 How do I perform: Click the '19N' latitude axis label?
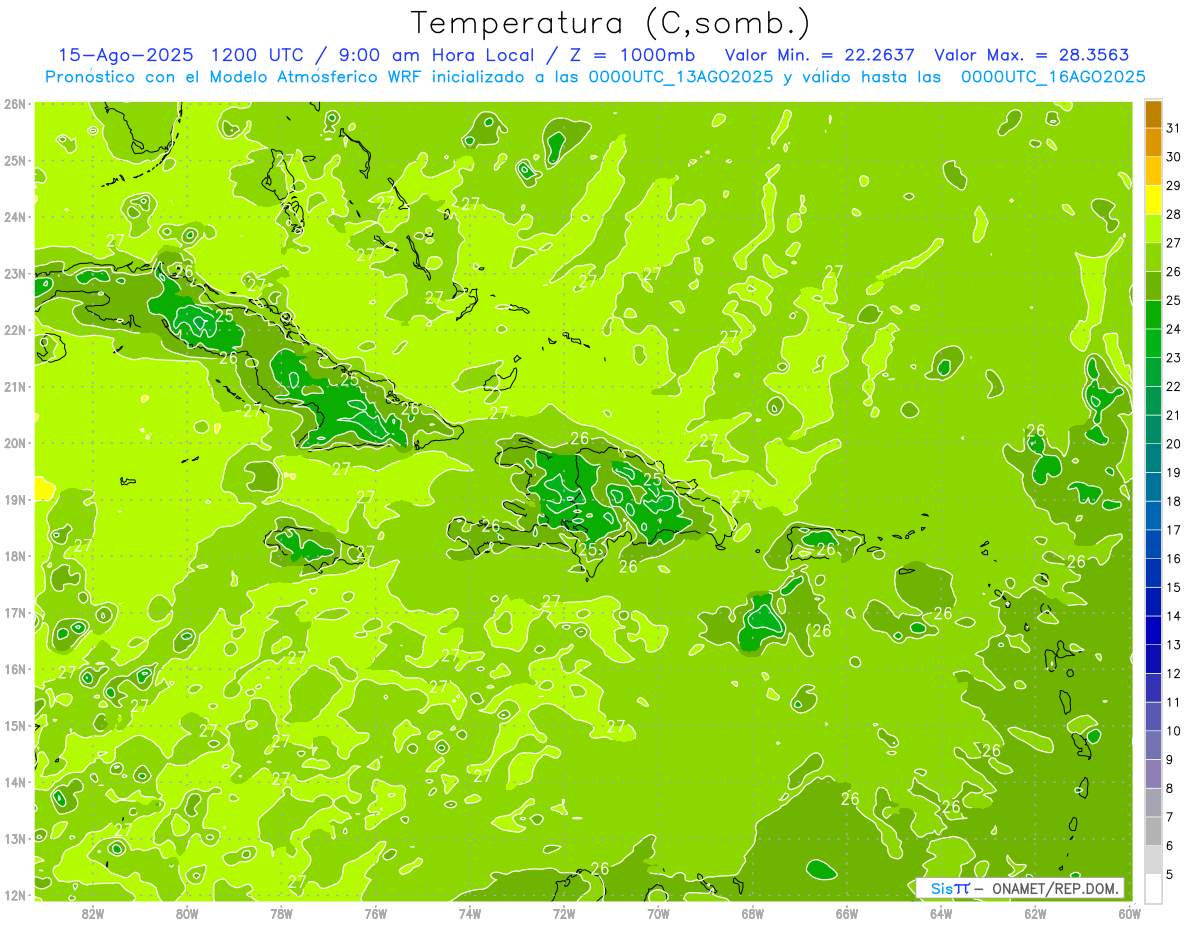coord(14,499)
